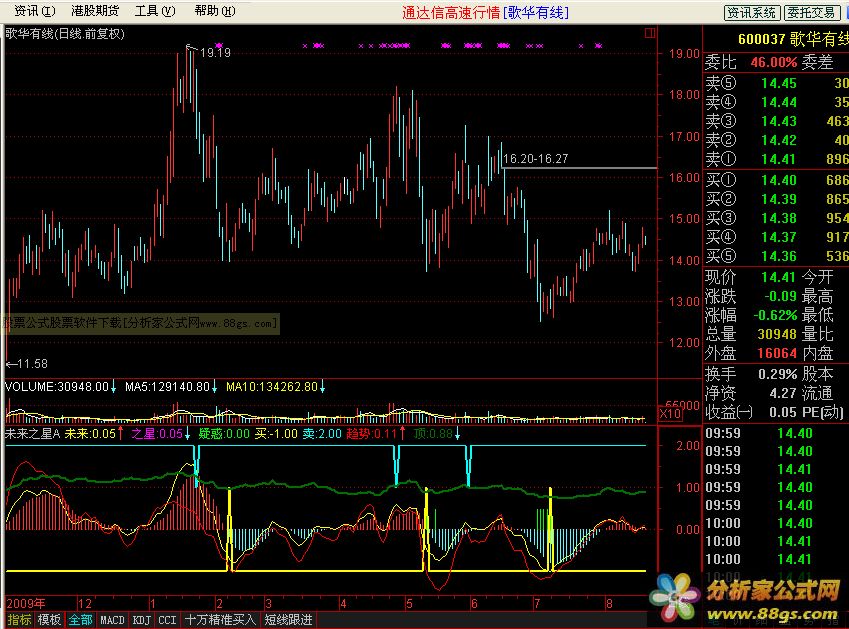Click the 卖:2.00 indicator value
Screen dimensions: 849x629
[x=322, y=434]
